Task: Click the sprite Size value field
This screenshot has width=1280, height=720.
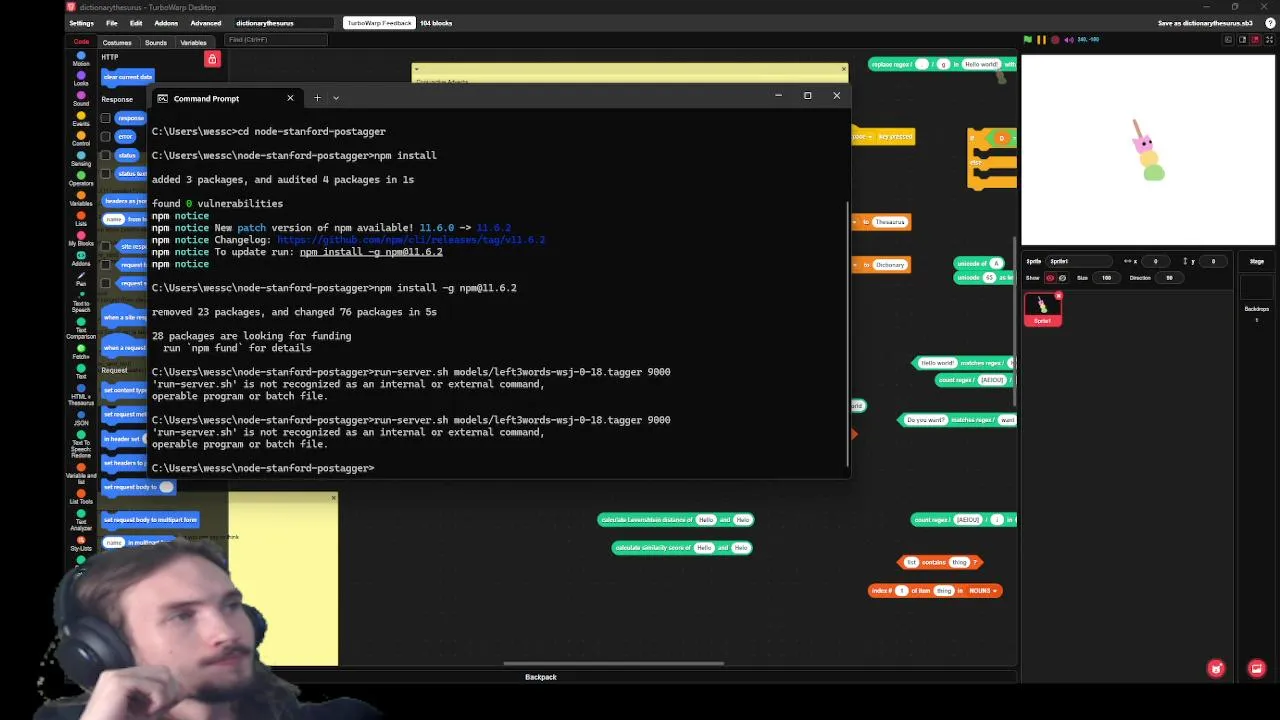Action: (1106, 278)
